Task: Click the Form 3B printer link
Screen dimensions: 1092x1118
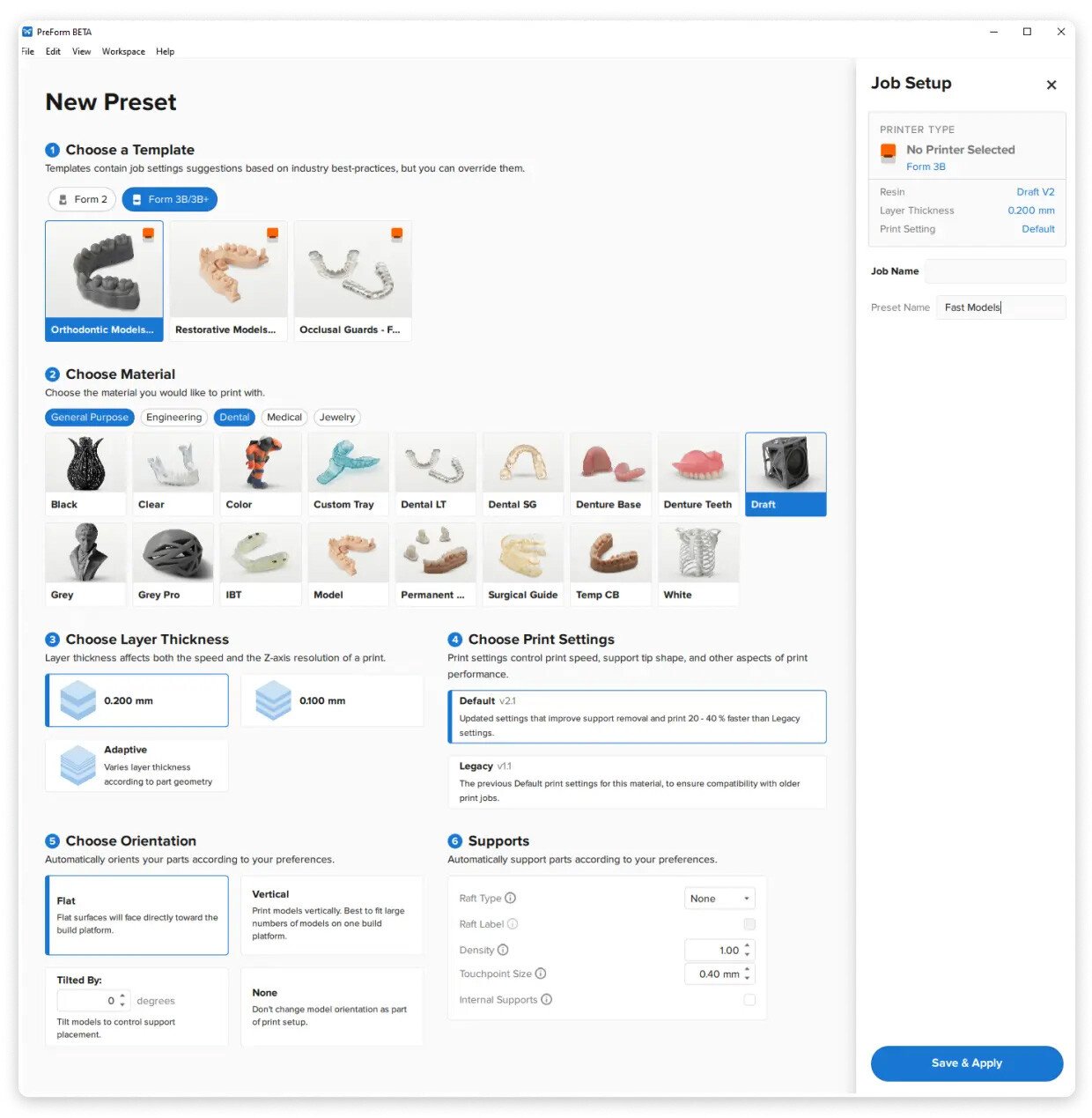Action: coord(926,167)
